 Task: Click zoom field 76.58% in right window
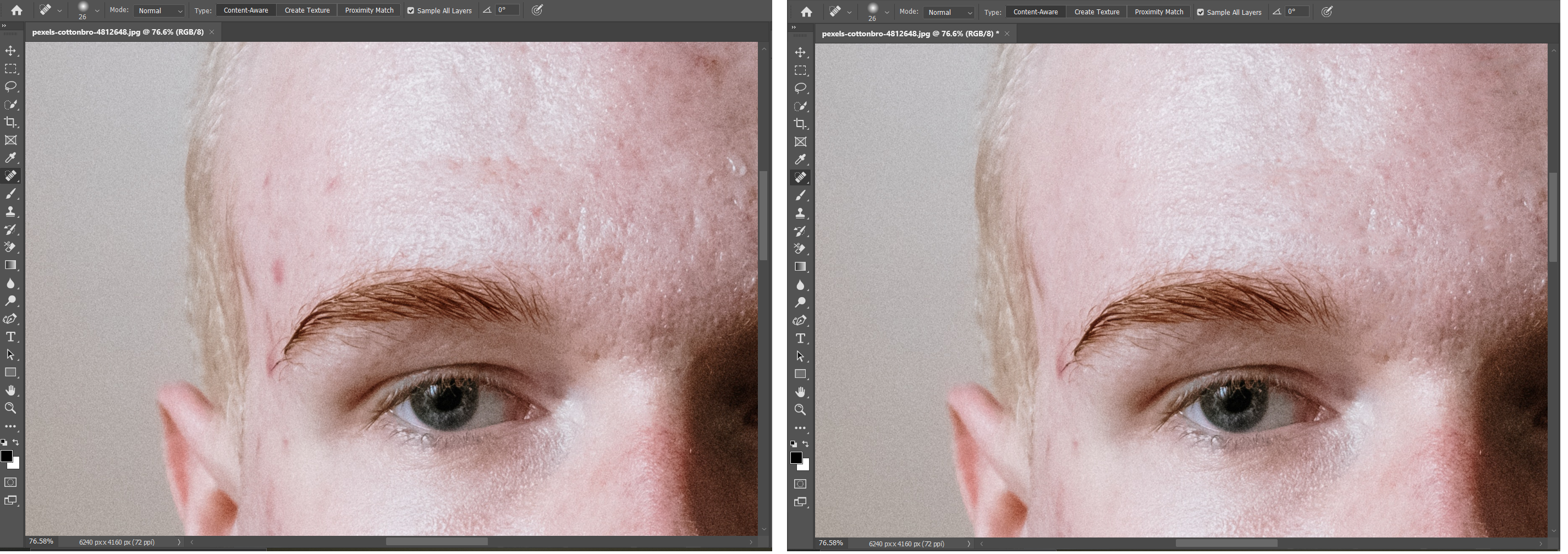click(831, 543)
